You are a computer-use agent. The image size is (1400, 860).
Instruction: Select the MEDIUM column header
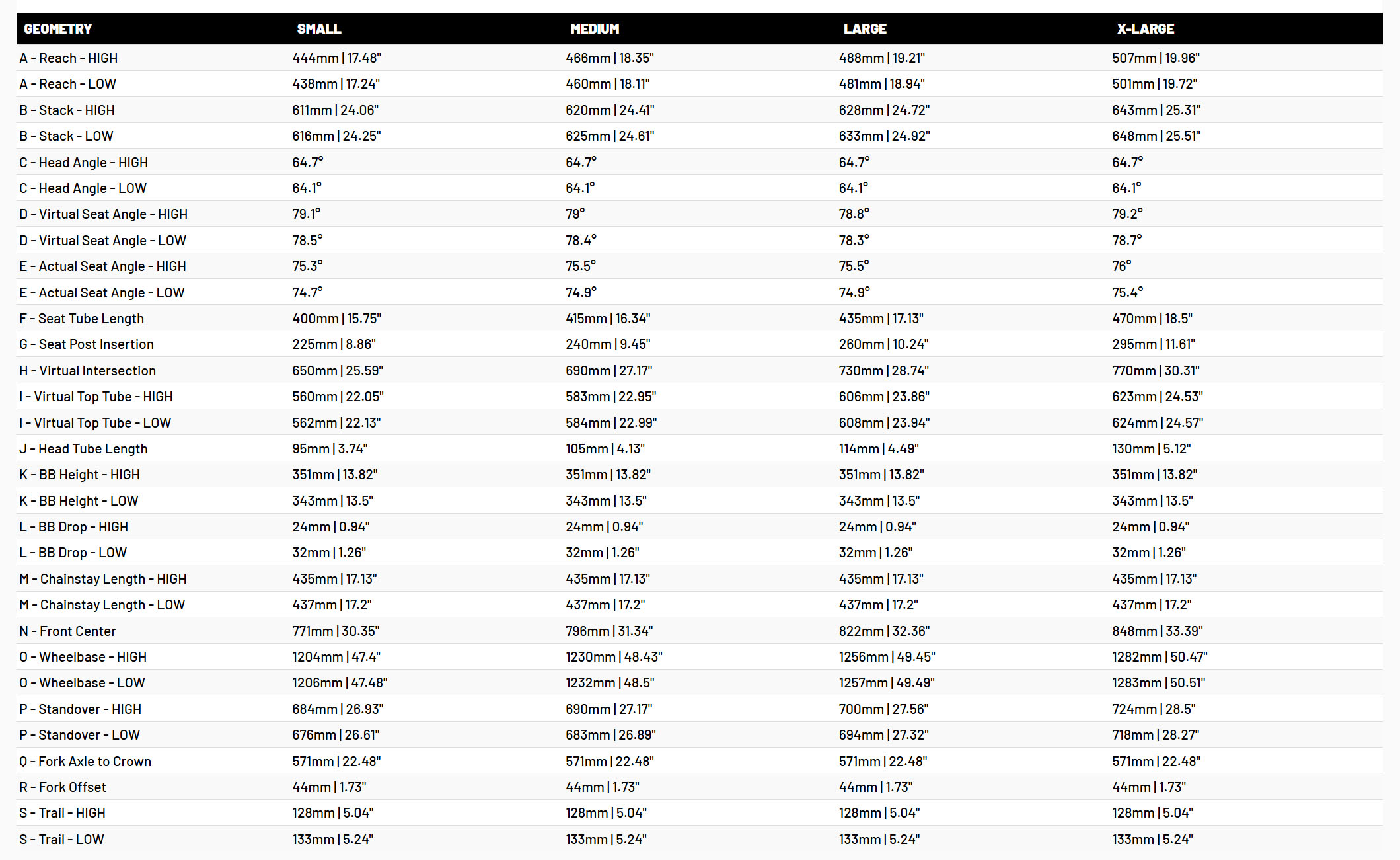click(x=595, y=29)
